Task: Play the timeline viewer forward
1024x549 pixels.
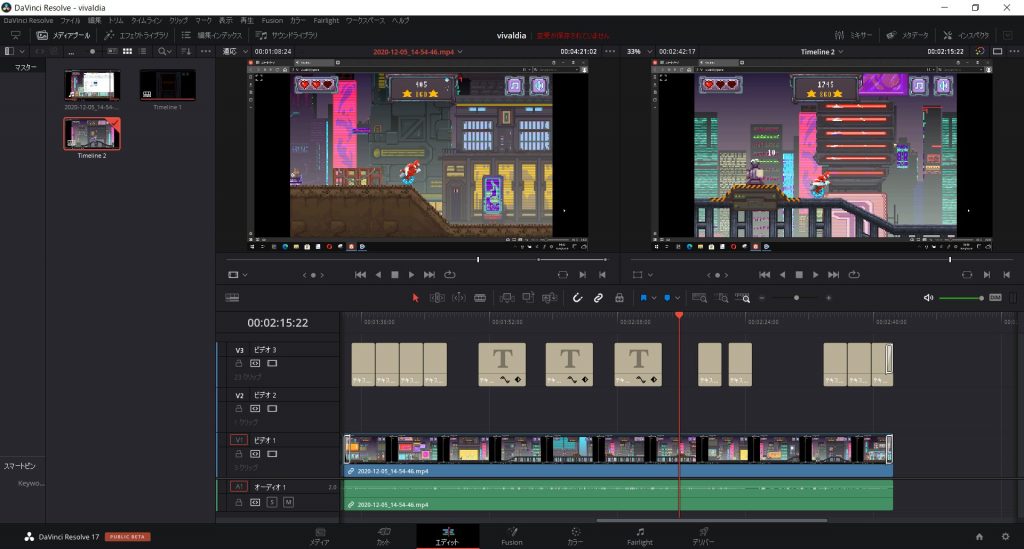Action: 815,275
